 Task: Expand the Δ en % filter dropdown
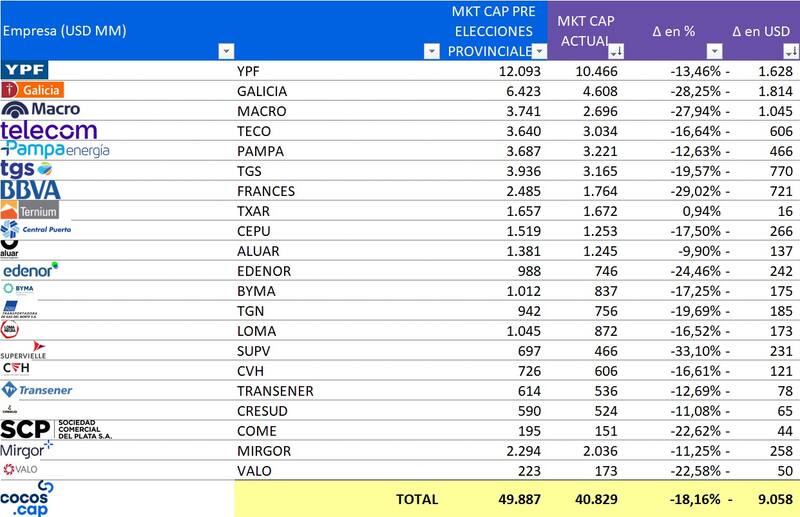coord(714,51)
